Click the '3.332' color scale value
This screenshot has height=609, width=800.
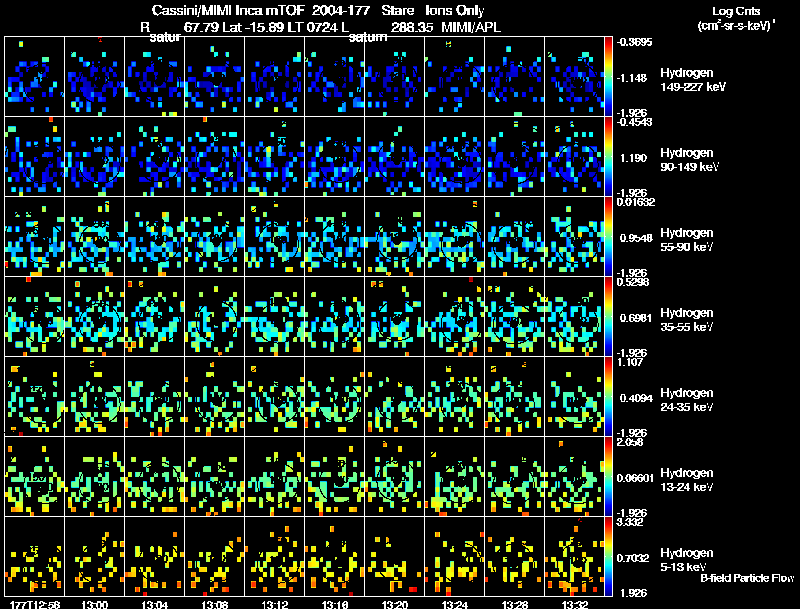630,522
